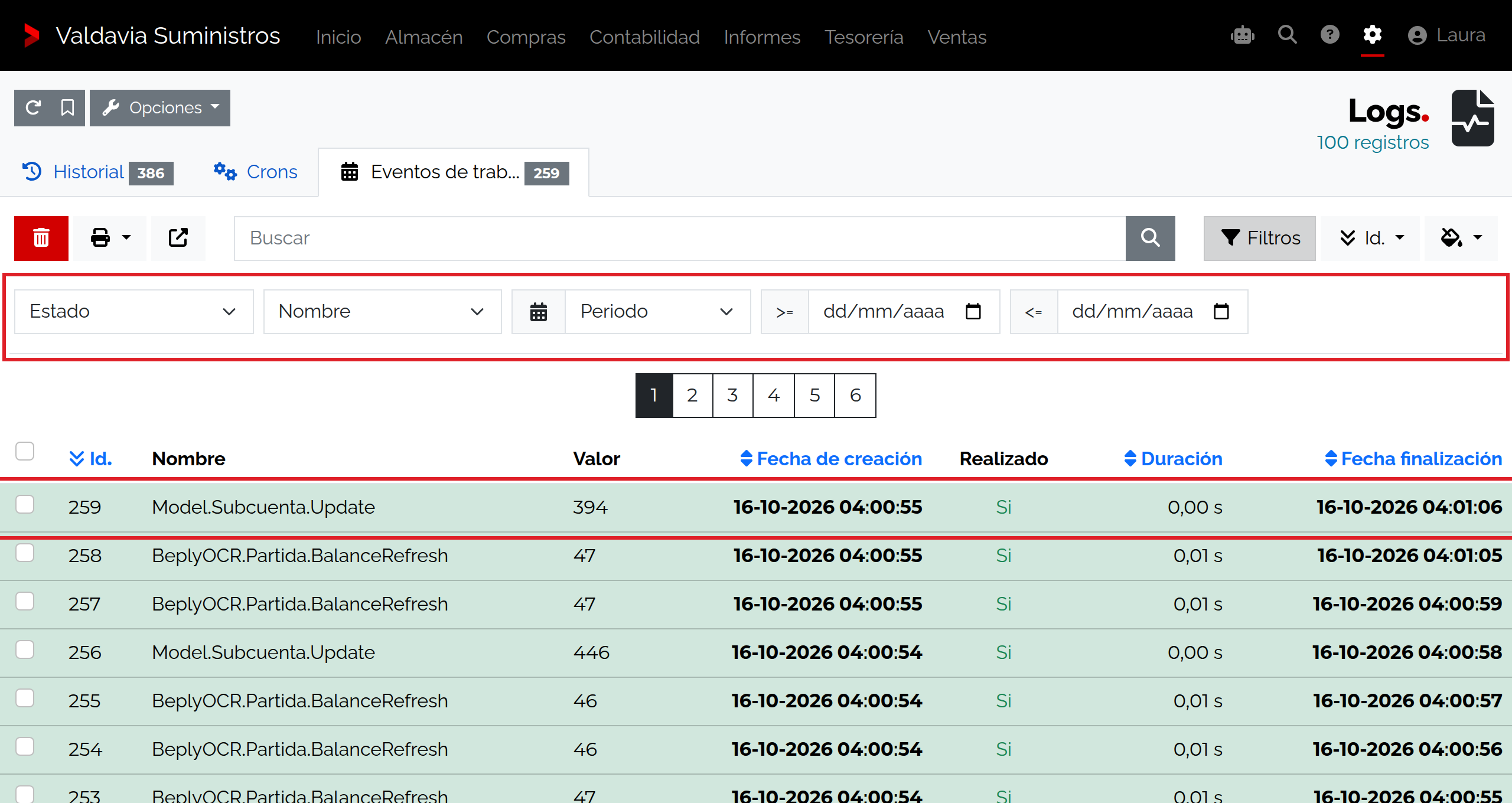
Task: Check the checkbox for row 259
Action: pyautogui.click(x=25, y=505)
